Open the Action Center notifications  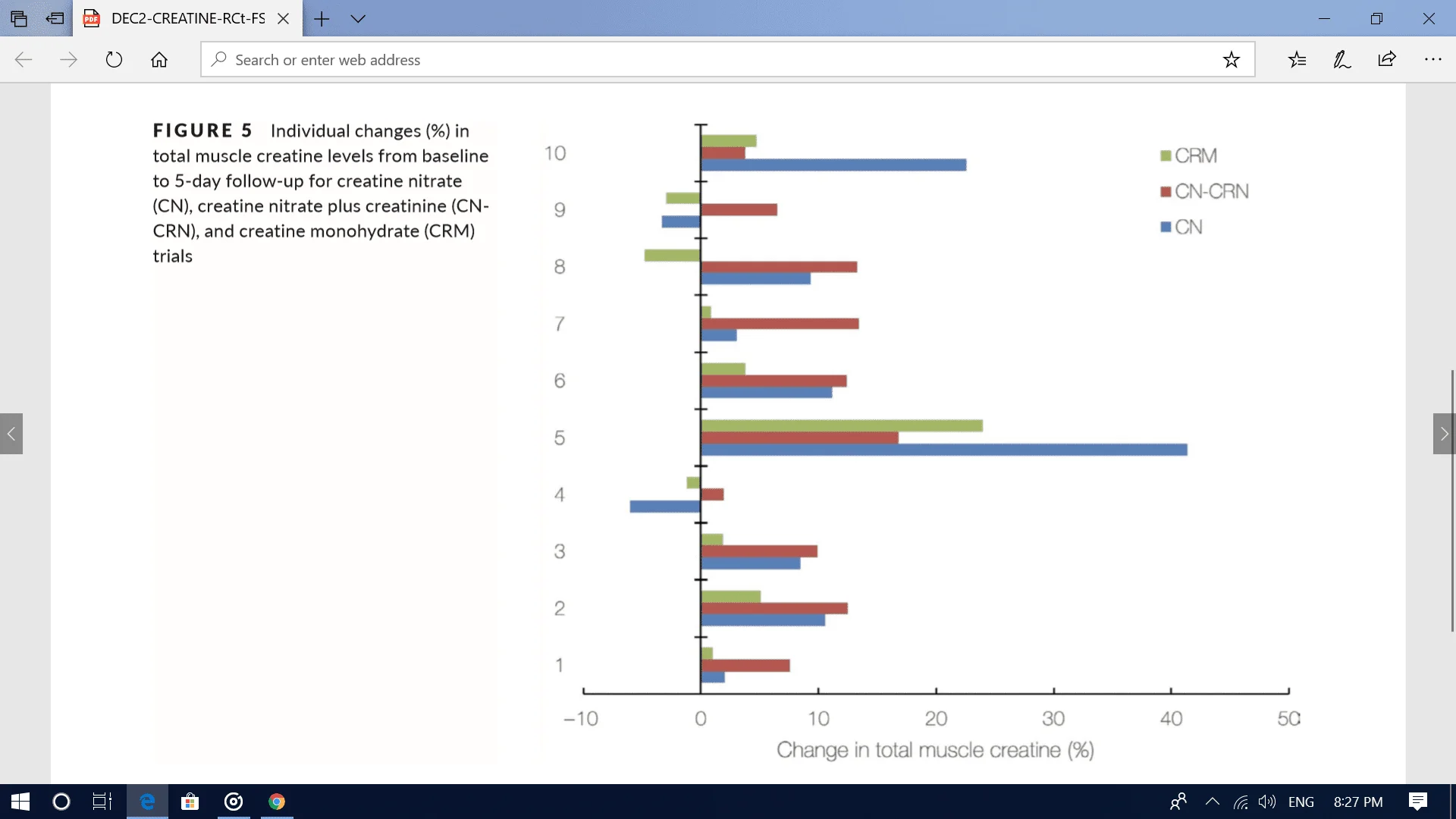pyautogui.click(x=1418, y=802)
